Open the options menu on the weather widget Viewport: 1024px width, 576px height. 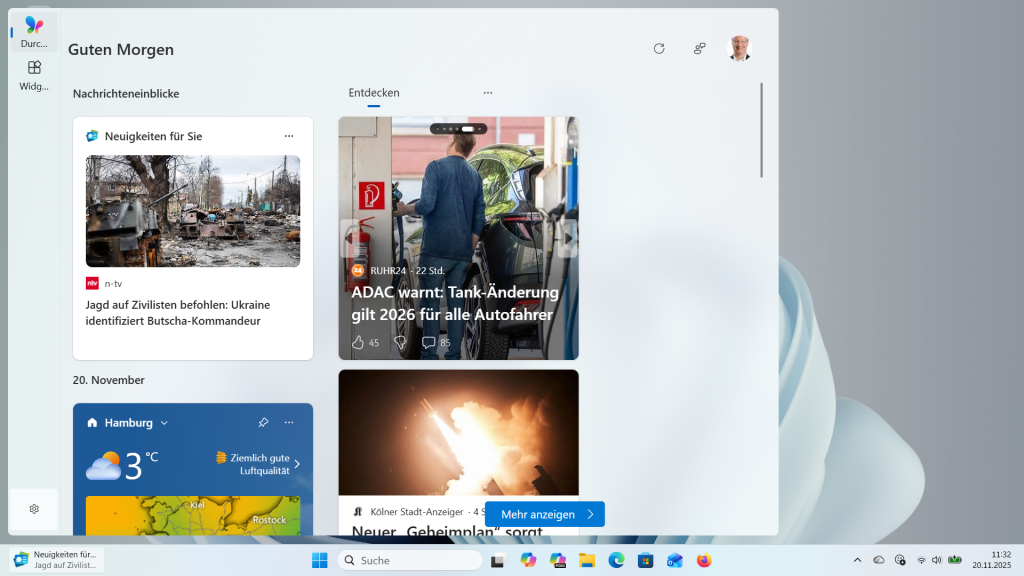click(286, 423)
